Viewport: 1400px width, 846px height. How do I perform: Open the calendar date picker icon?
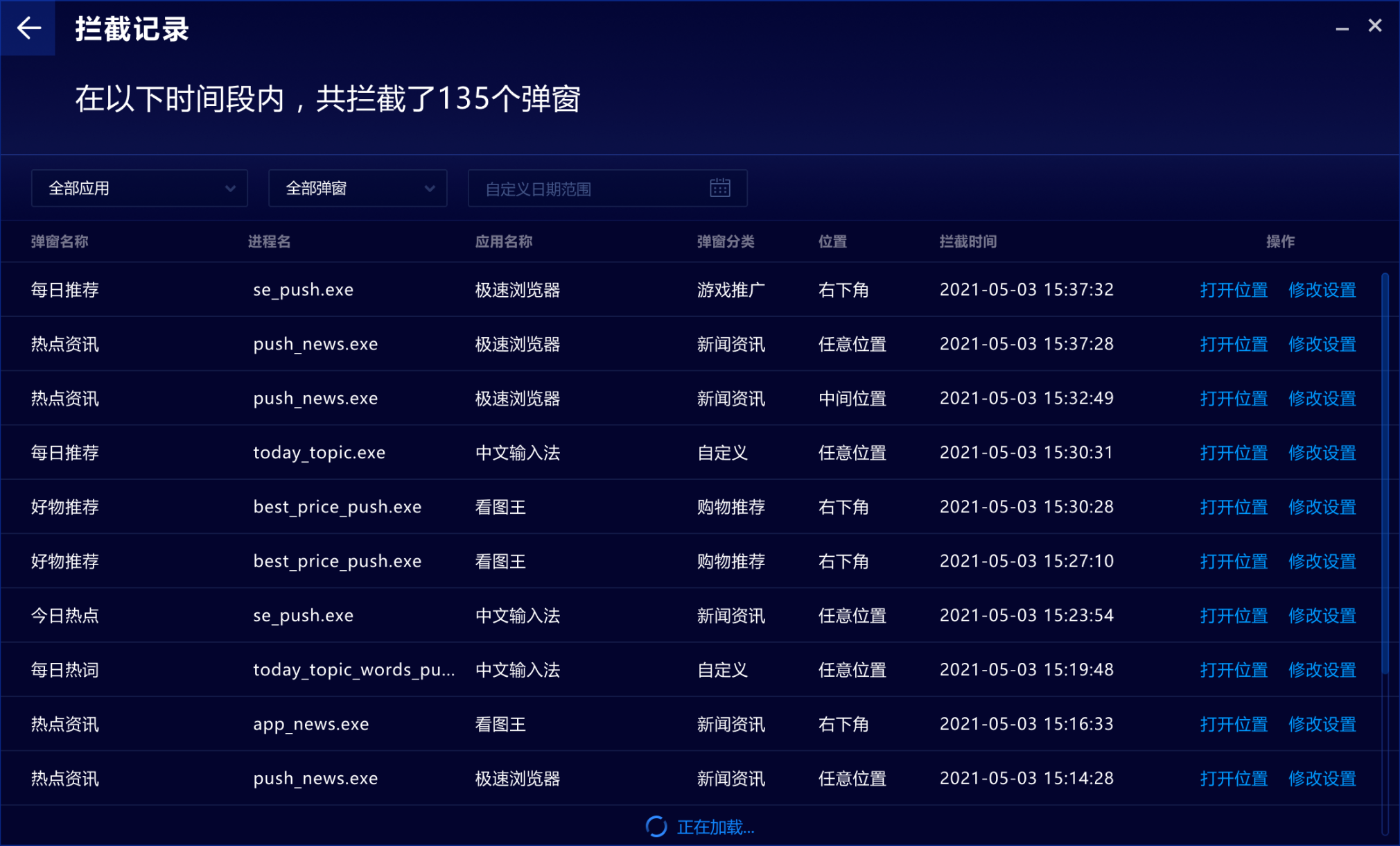click(720, 188)
